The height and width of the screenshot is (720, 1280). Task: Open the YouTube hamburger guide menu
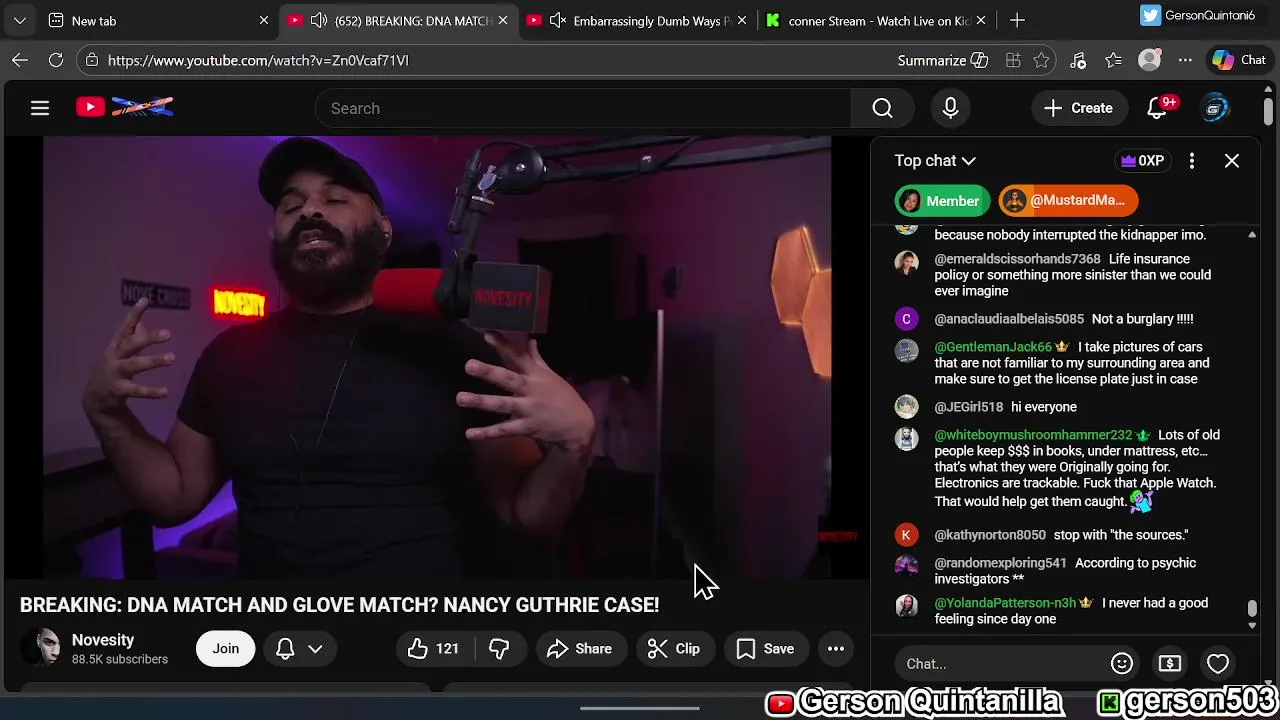click(x=40, y=108)
